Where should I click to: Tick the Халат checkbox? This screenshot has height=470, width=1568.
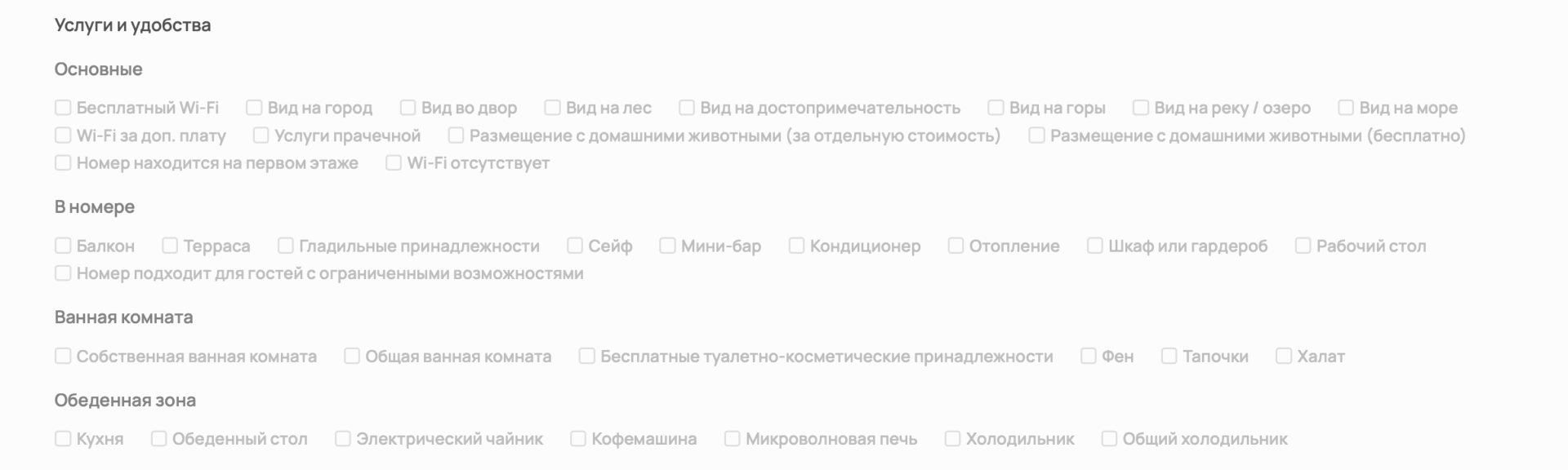coord(1284,357)
